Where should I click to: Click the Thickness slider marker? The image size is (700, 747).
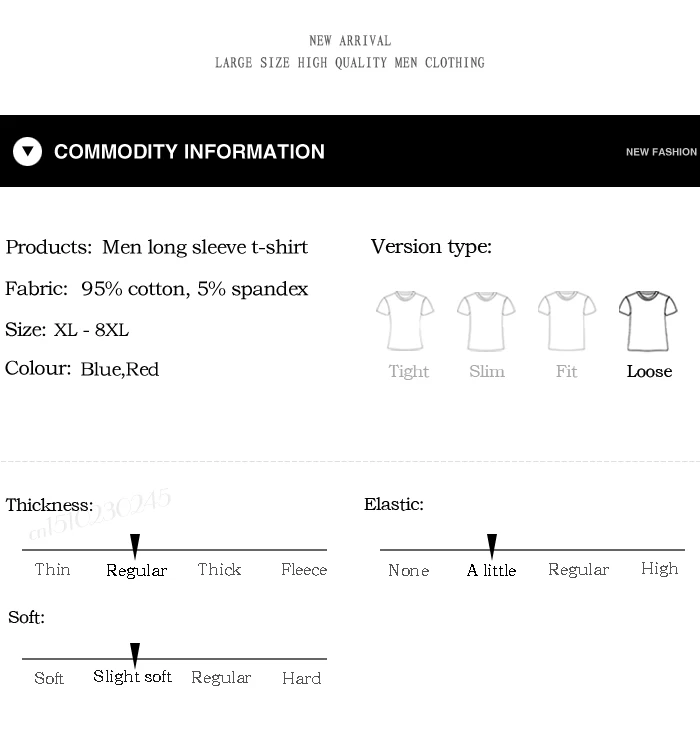(135, 545)
